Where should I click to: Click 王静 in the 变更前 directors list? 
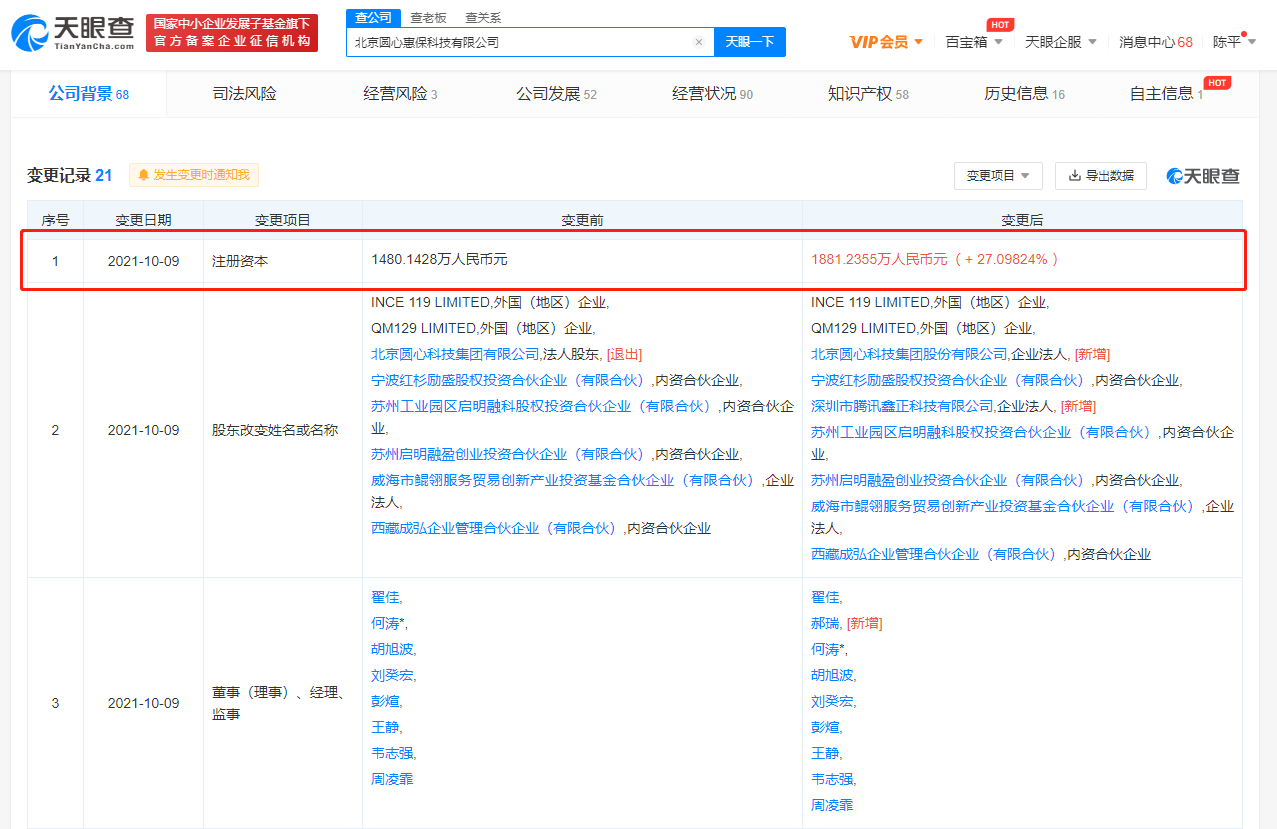pos(385,727)
